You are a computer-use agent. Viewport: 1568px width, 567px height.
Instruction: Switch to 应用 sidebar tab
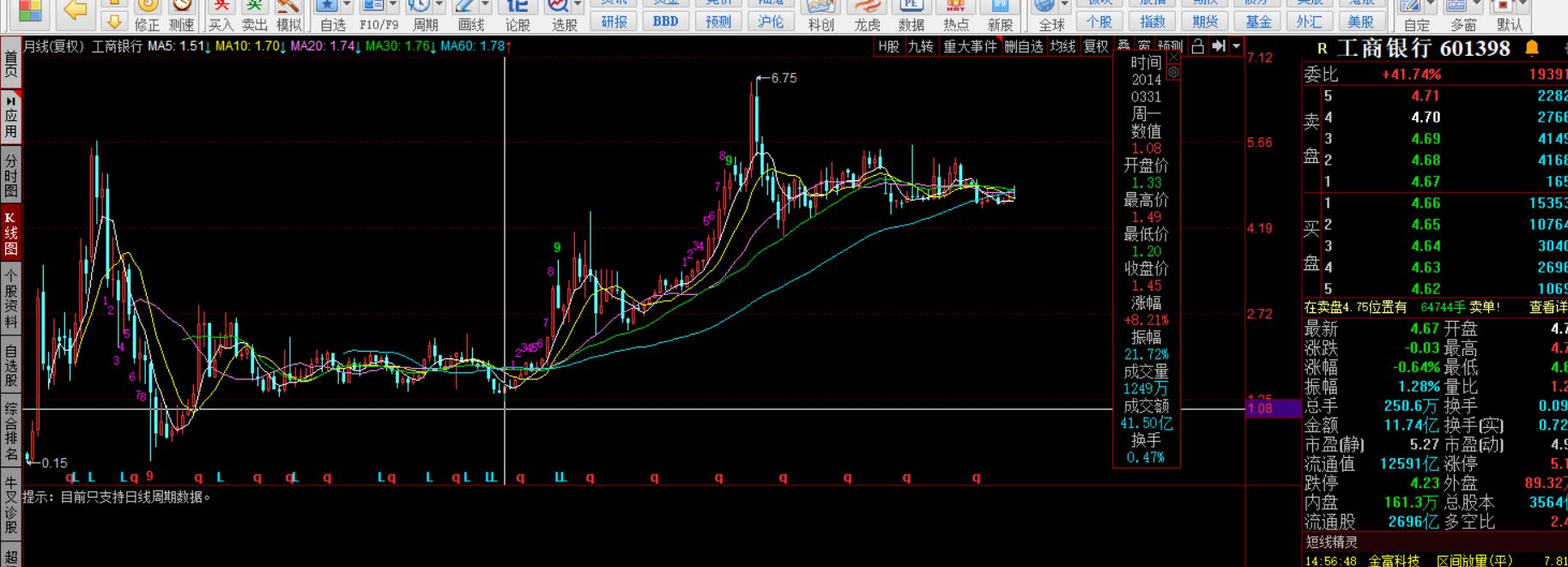pos(10,118)
